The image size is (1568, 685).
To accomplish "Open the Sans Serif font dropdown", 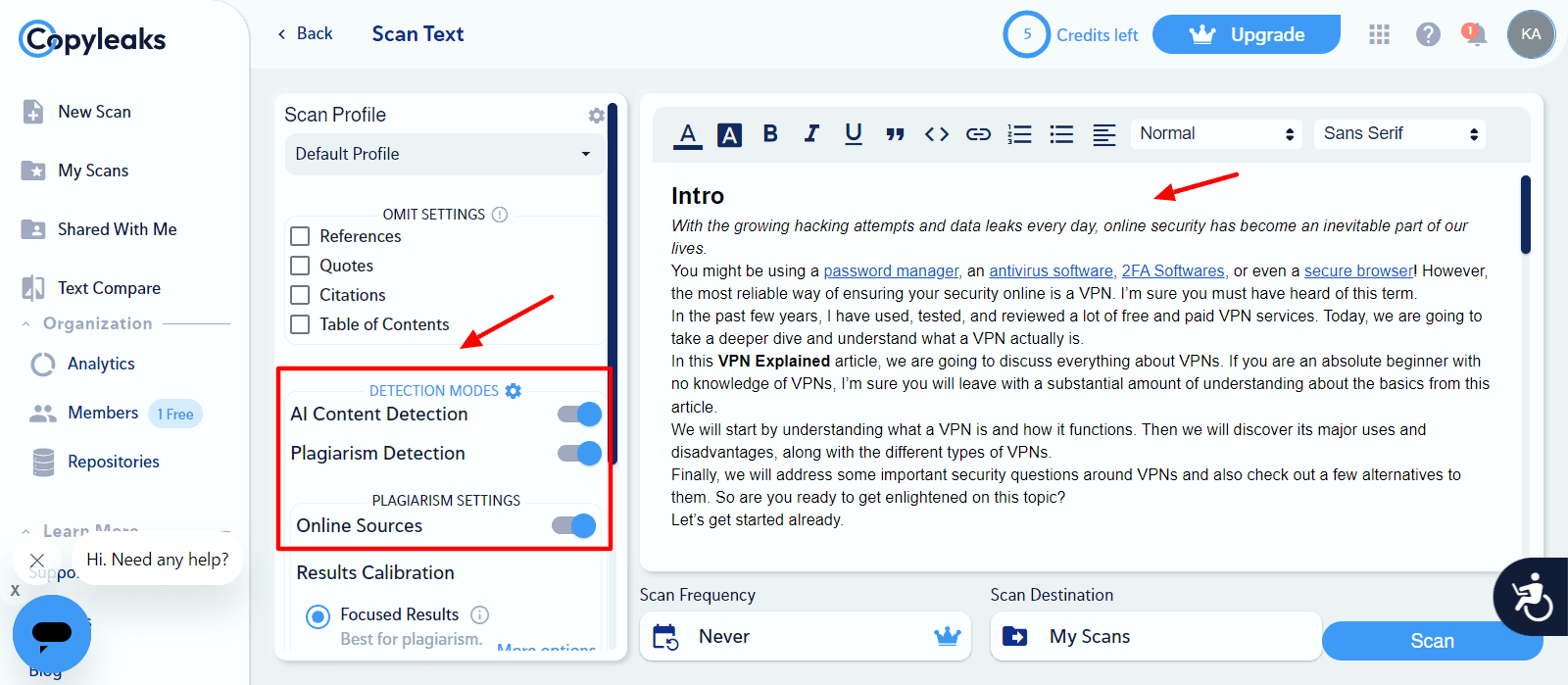I will pos(1398,134).
